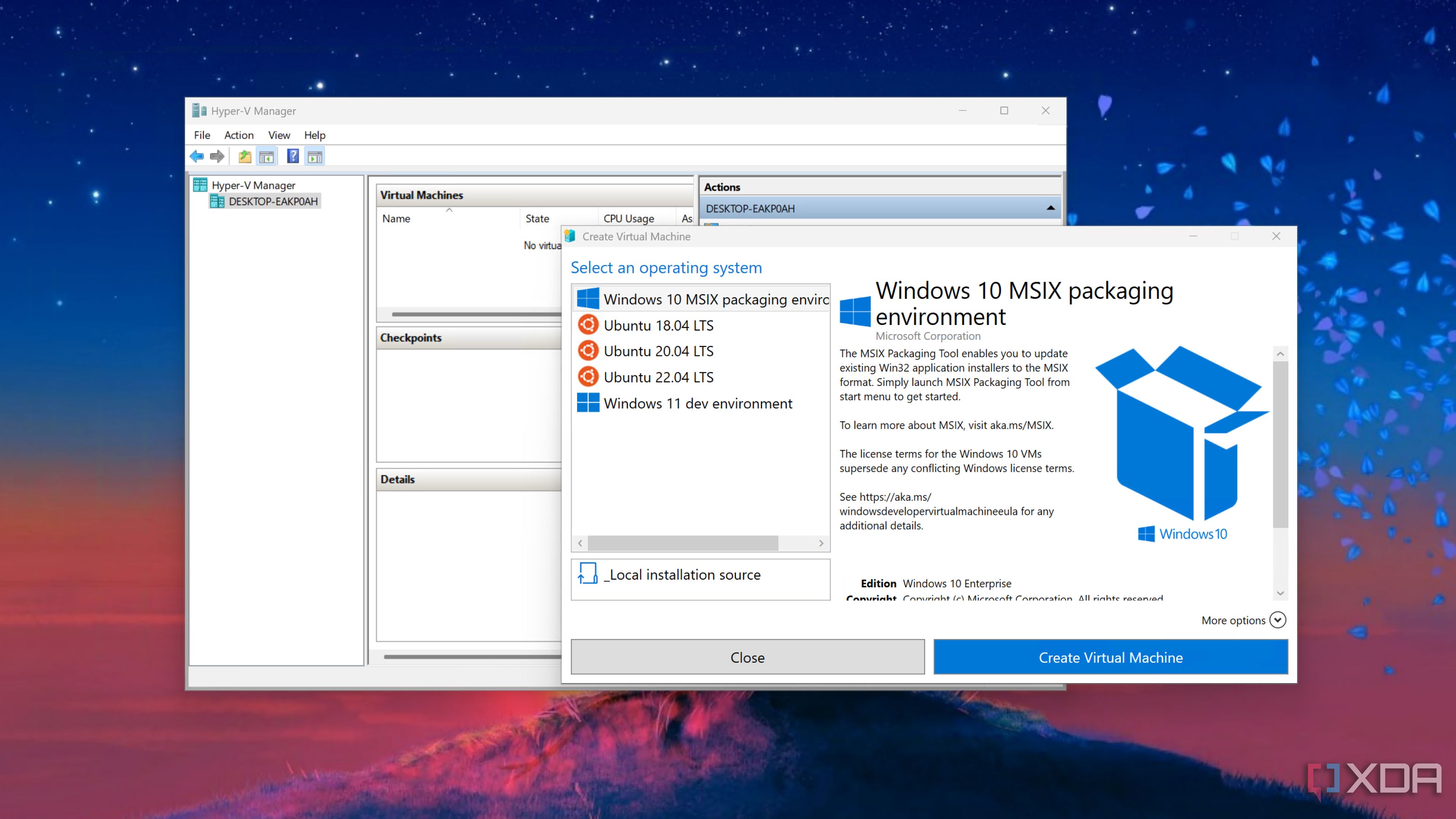The width and height of the screenshot is (1456, 819).
Task: Click Ubuntu icon beside Ubuntu 22.04 LTS
Action: (x=588, y=377)
